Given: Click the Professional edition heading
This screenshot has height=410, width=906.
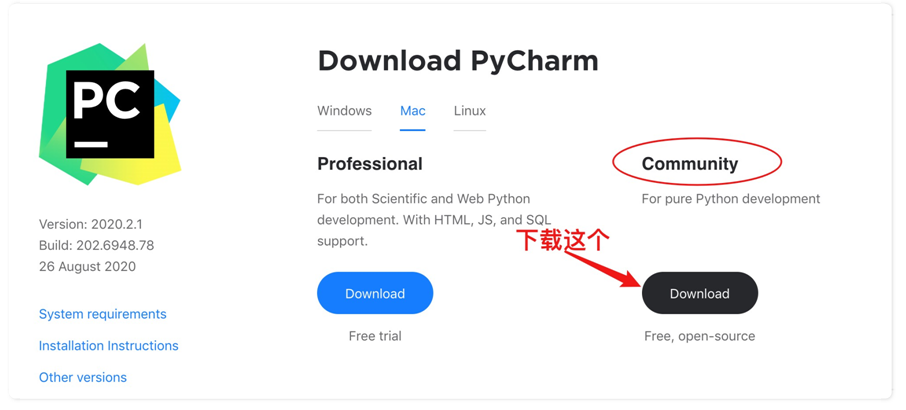Looking at the screenshot, I should coord(370,164).
